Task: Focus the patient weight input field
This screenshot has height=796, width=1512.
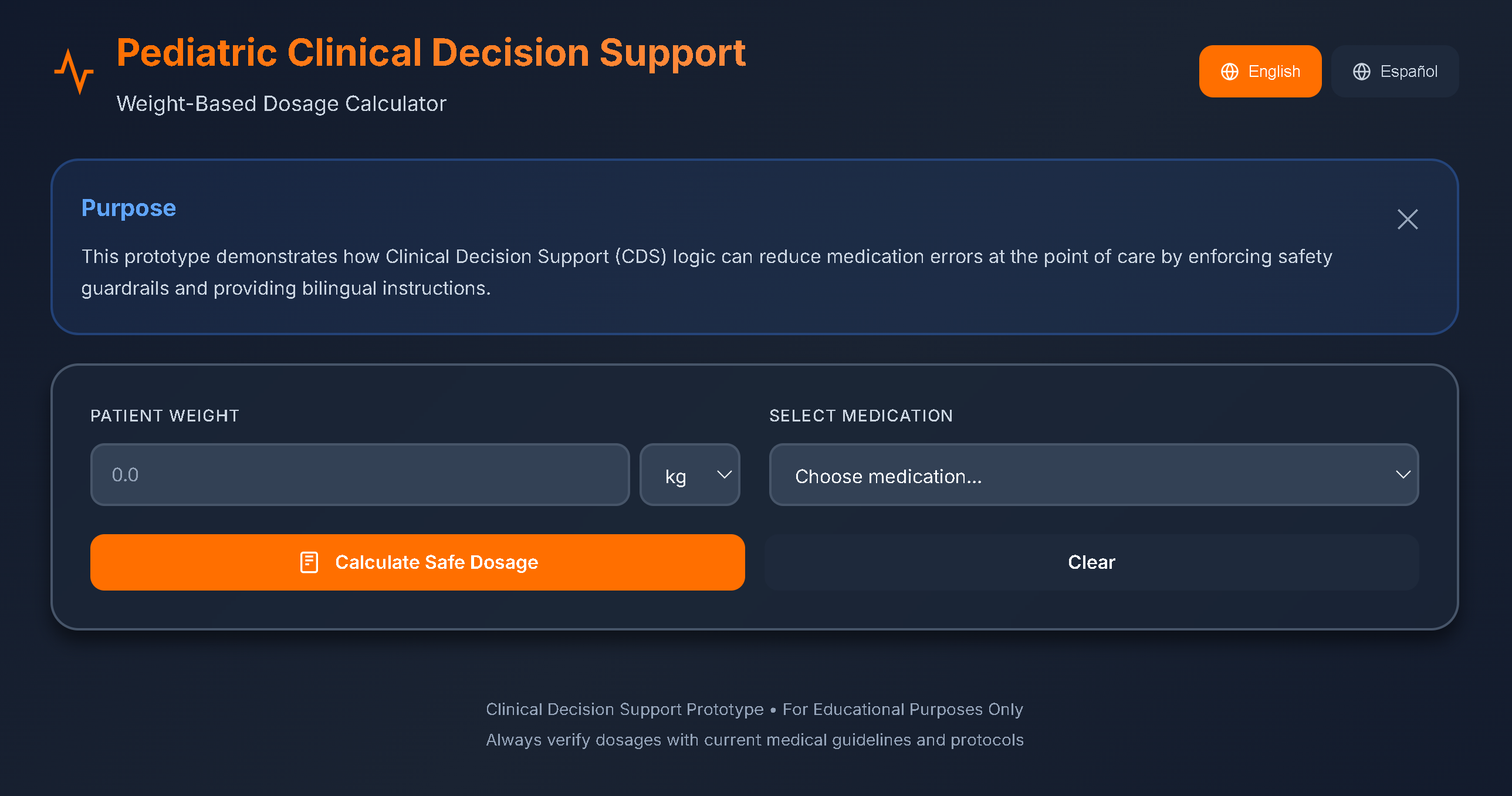Action: point(359,474)
